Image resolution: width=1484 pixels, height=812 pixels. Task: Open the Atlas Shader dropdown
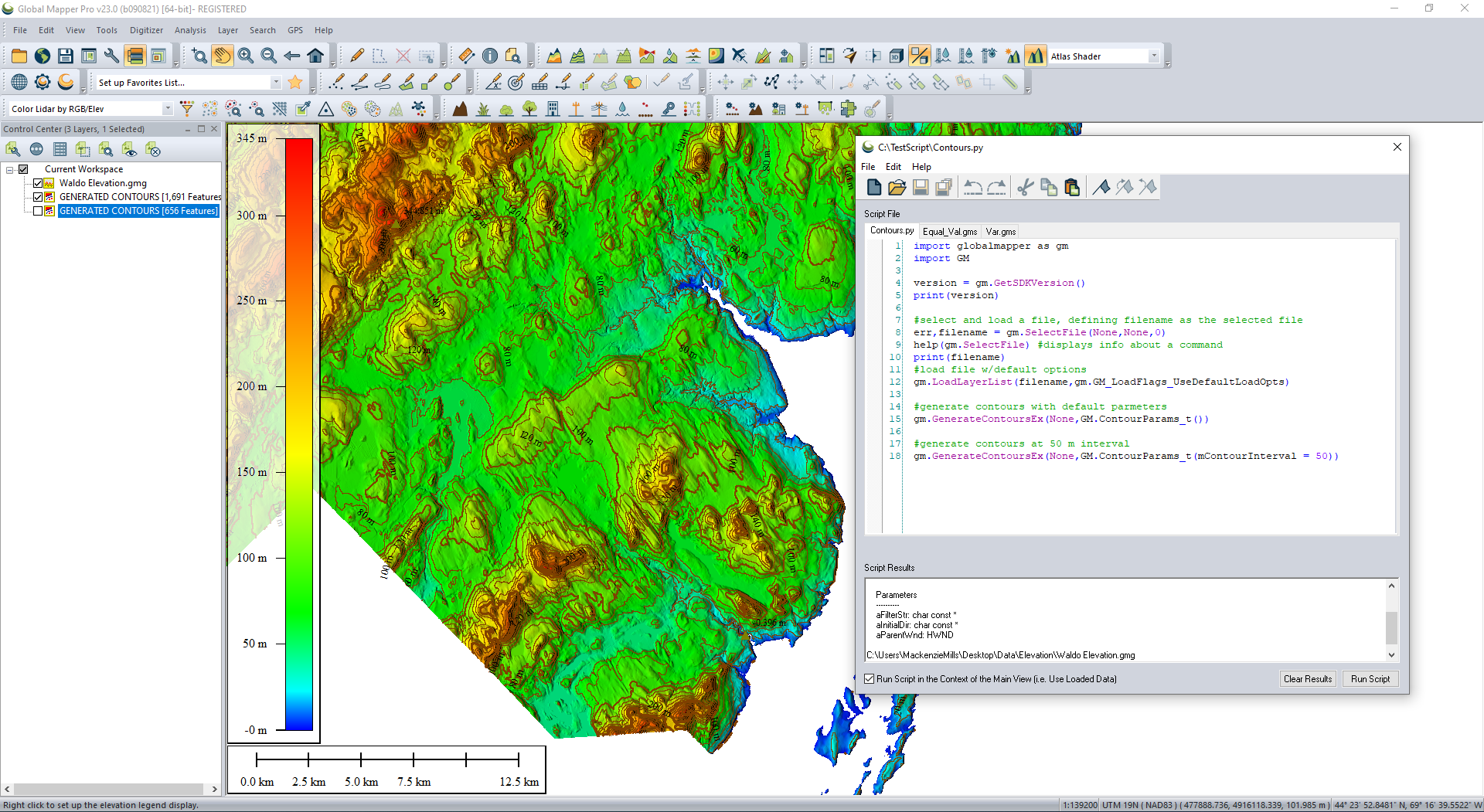[x=1154, y=56]
